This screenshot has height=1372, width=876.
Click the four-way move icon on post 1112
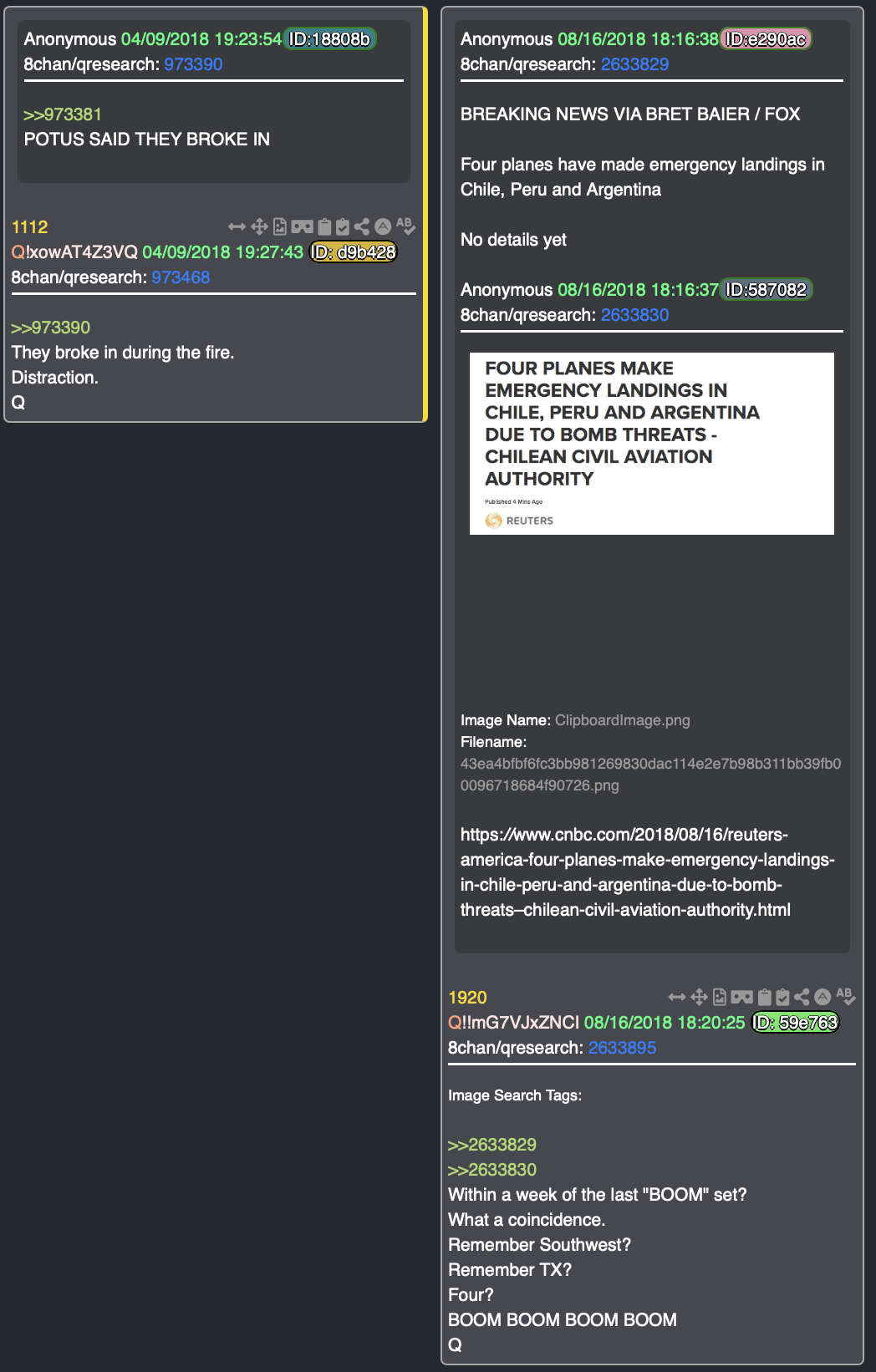[x=259, y=226]
